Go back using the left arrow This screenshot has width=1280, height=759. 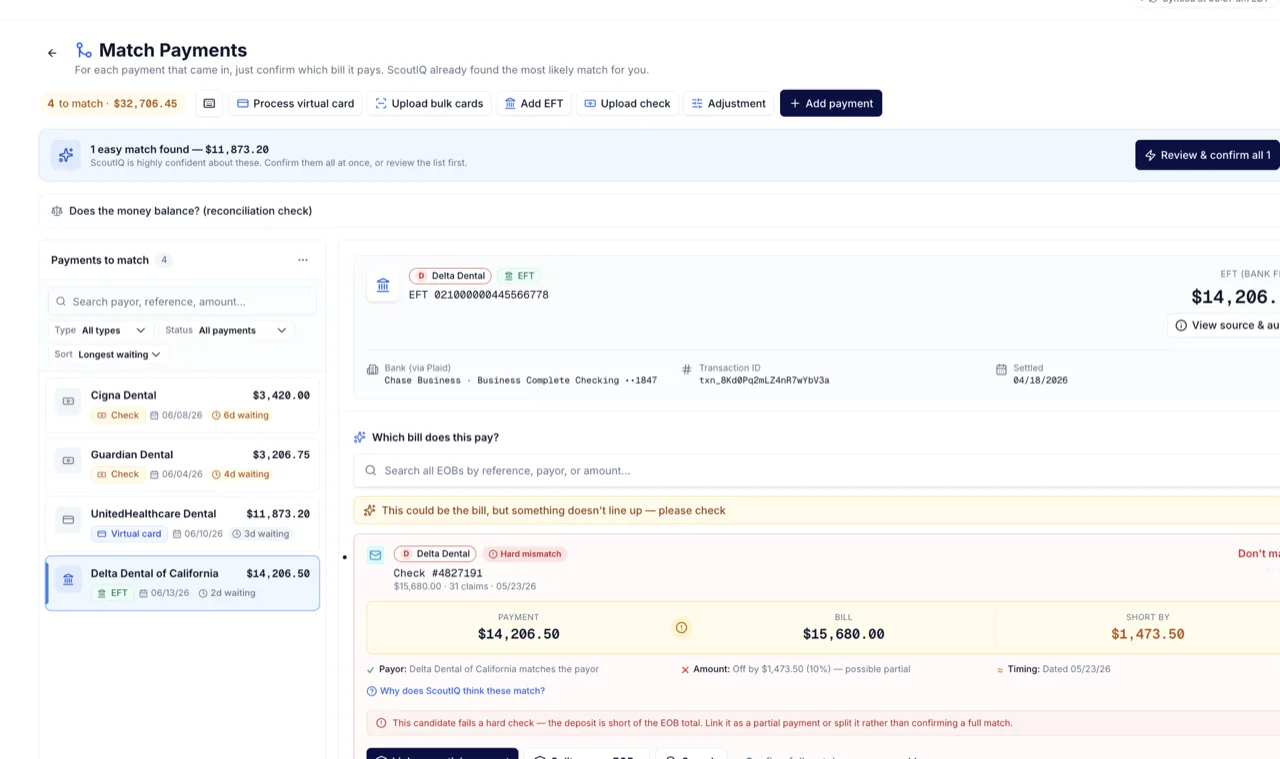coord(52,53)
